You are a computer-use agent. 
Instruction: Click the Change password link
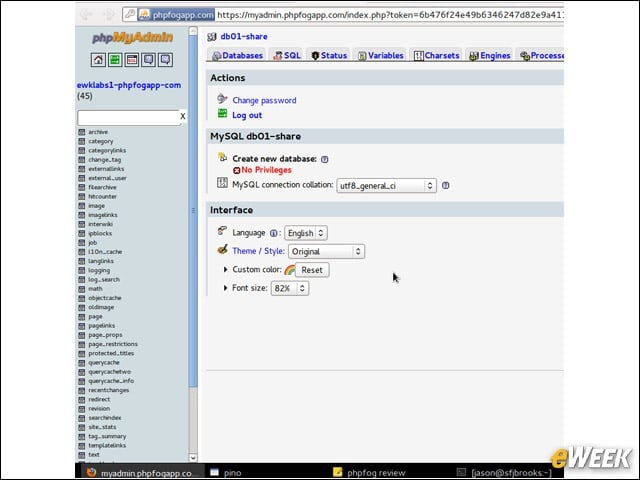(264, 100)
